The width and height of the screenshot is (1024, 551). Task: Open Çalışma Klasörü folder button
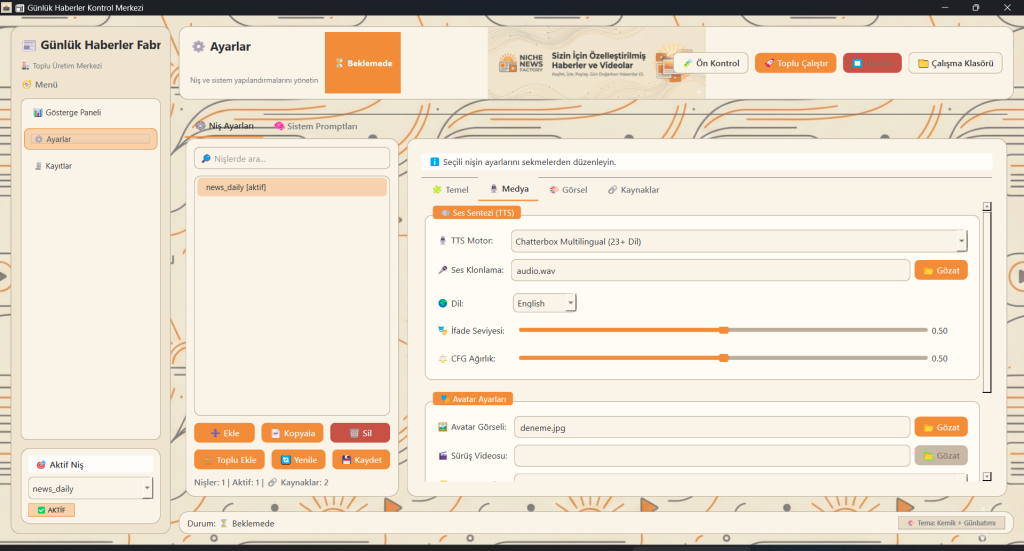click(x=955, y=63)
